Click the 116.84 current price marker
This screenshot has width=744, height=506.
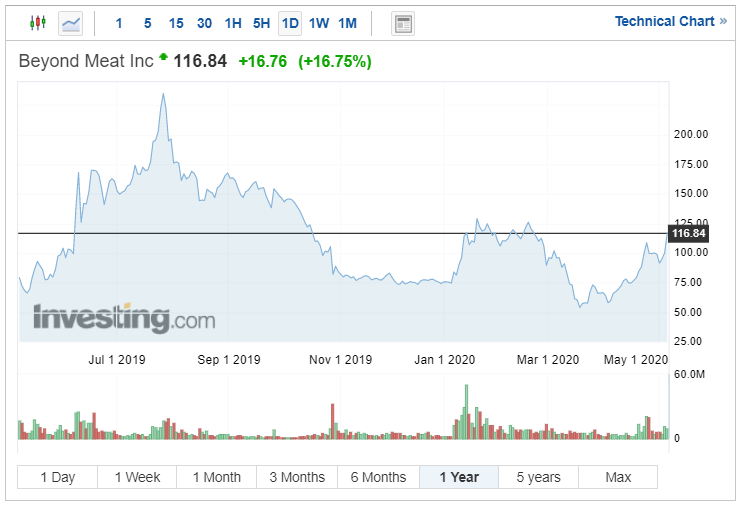[x=688, y=233]
